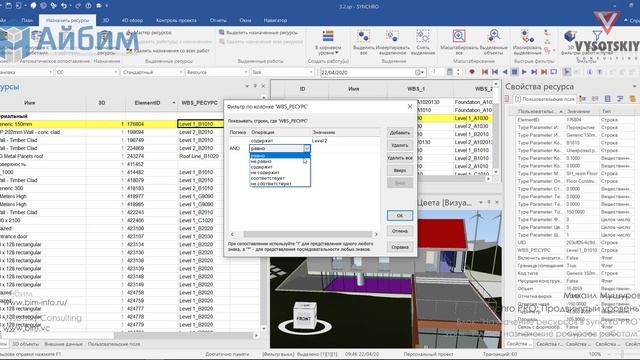Open the Окна ribbon tab
The width and height of the screenshot is (640, 360).
point(245,20)
